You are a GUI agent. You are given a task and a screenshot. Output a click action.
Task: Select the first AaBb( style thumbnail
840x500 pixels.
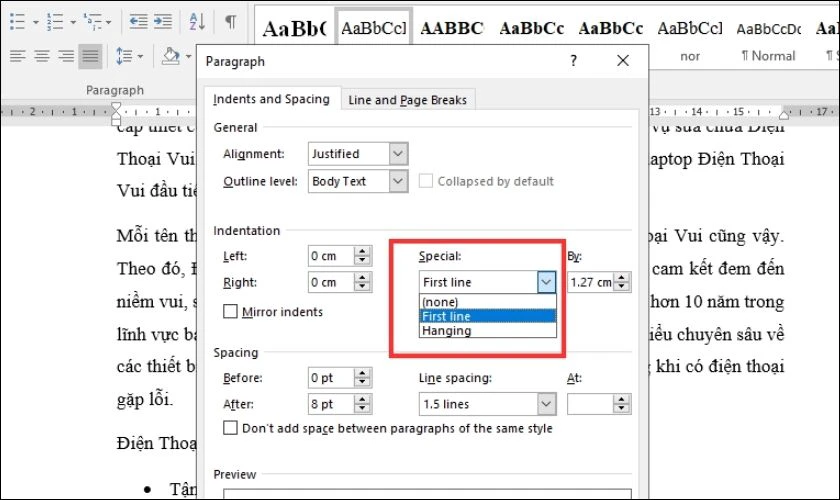pyautogui.click(x=294, y=28)
